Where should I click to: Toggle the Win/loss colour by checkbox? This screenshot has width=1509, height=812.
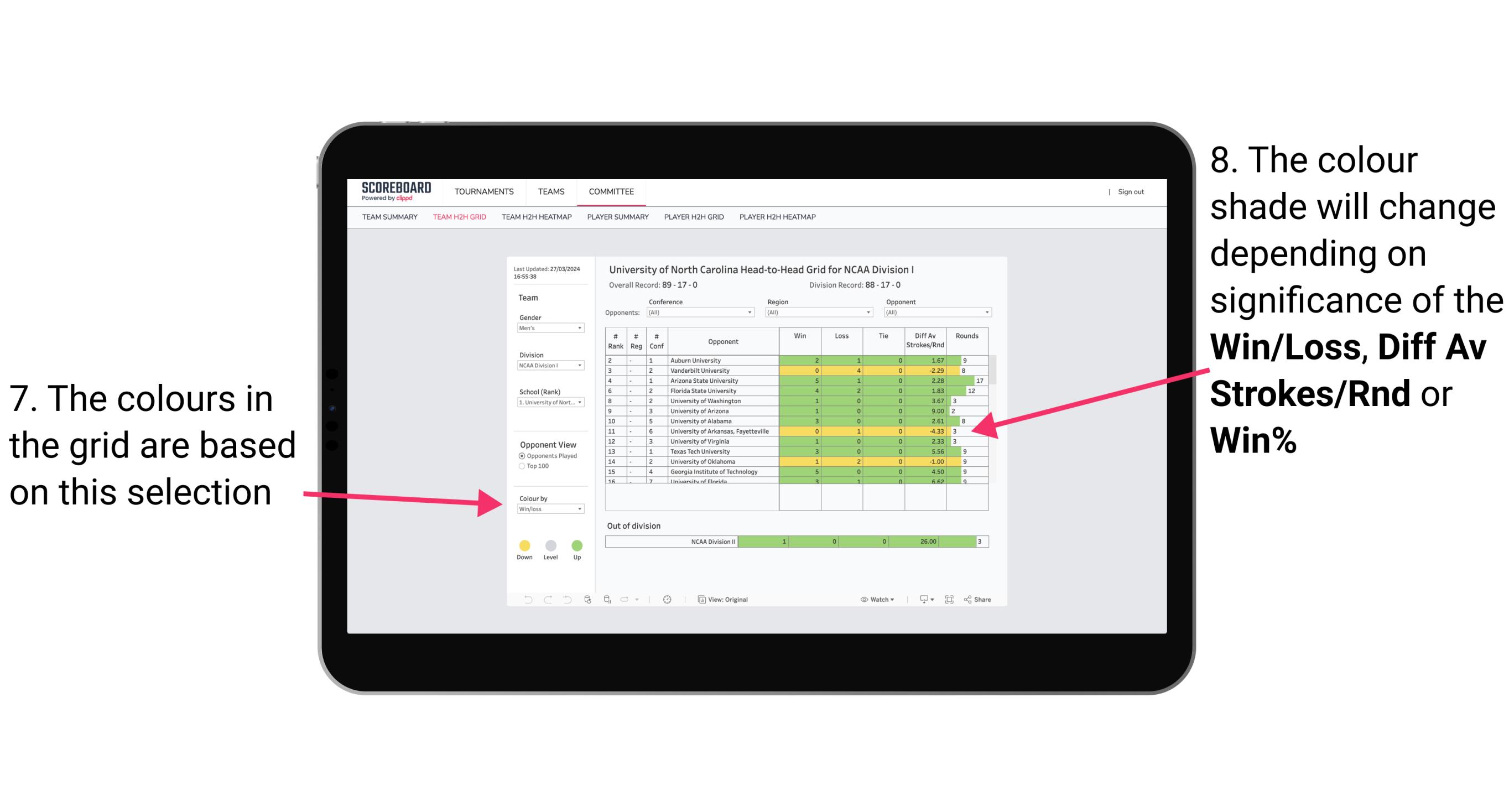pyautogui.click(x=548, y=509)
